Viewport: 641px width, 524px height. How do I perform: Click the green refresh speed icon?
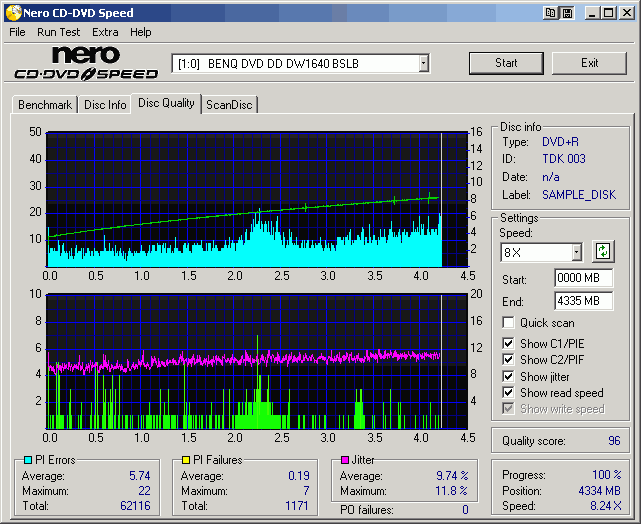pyautogui.click(x=603, y=251)
